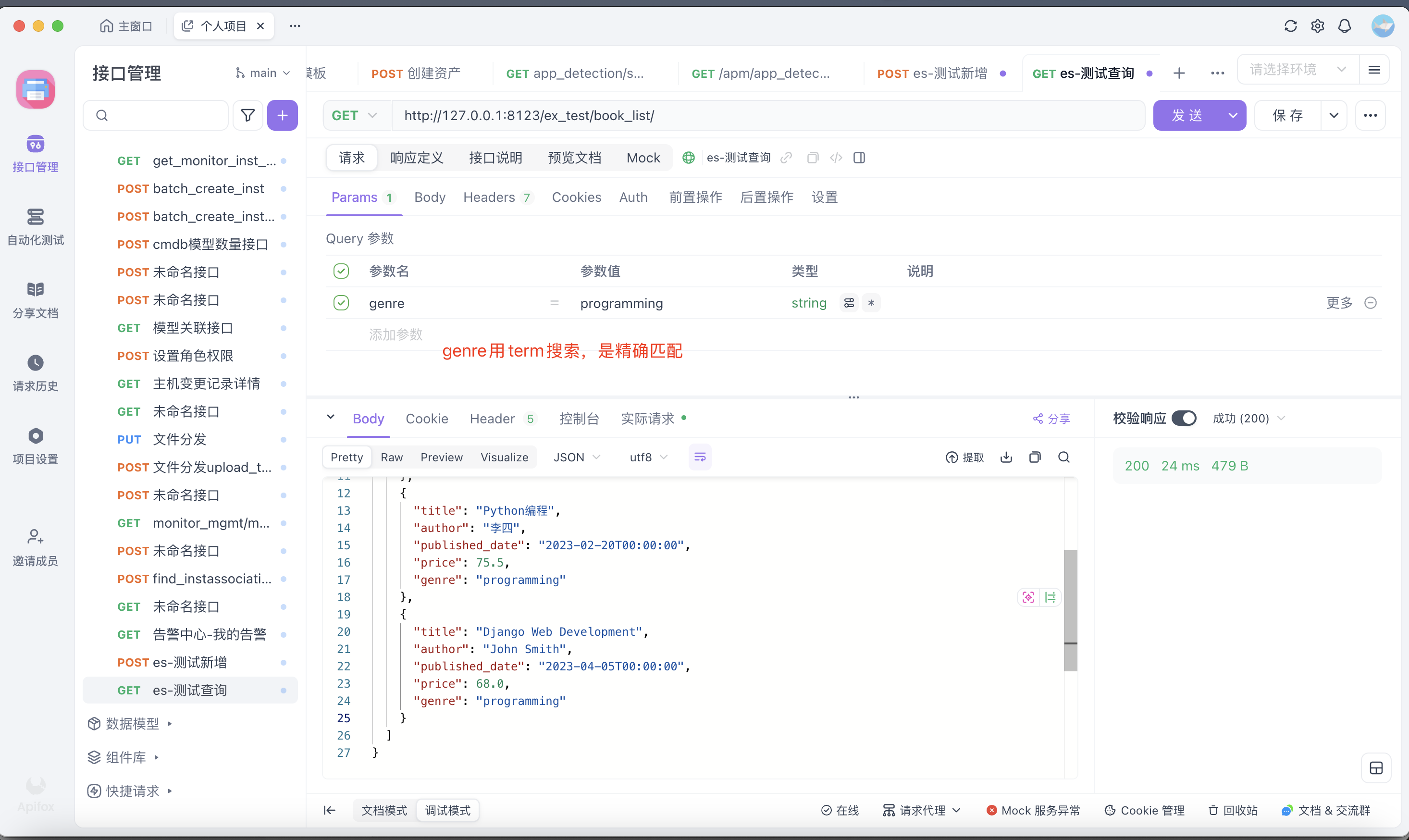Click the search icon in the response toolbar
1409x840 pixels.
(1064, 457)
